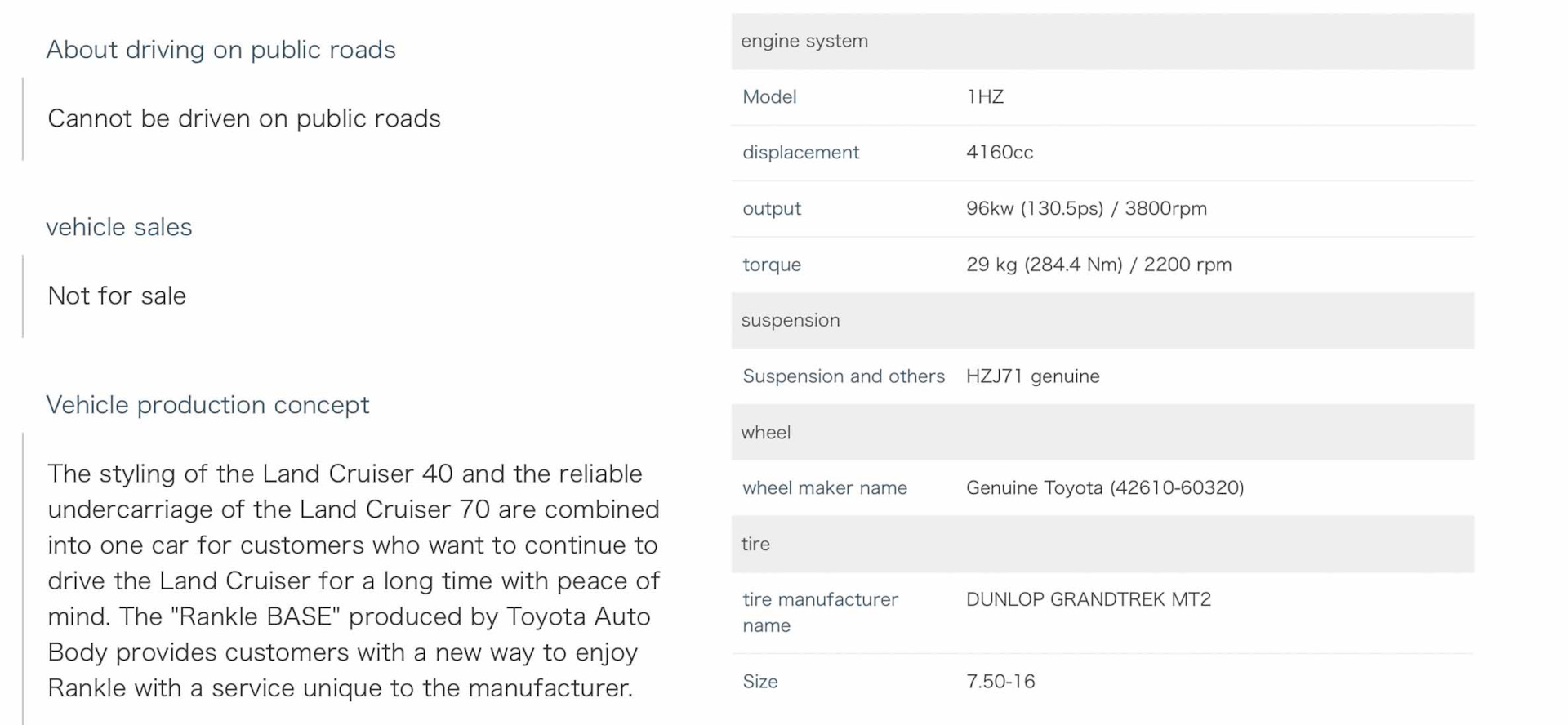Click the Land Cruiser production concept paragraph
This screenshot has width=1568, height=725.
coord(353,580)
